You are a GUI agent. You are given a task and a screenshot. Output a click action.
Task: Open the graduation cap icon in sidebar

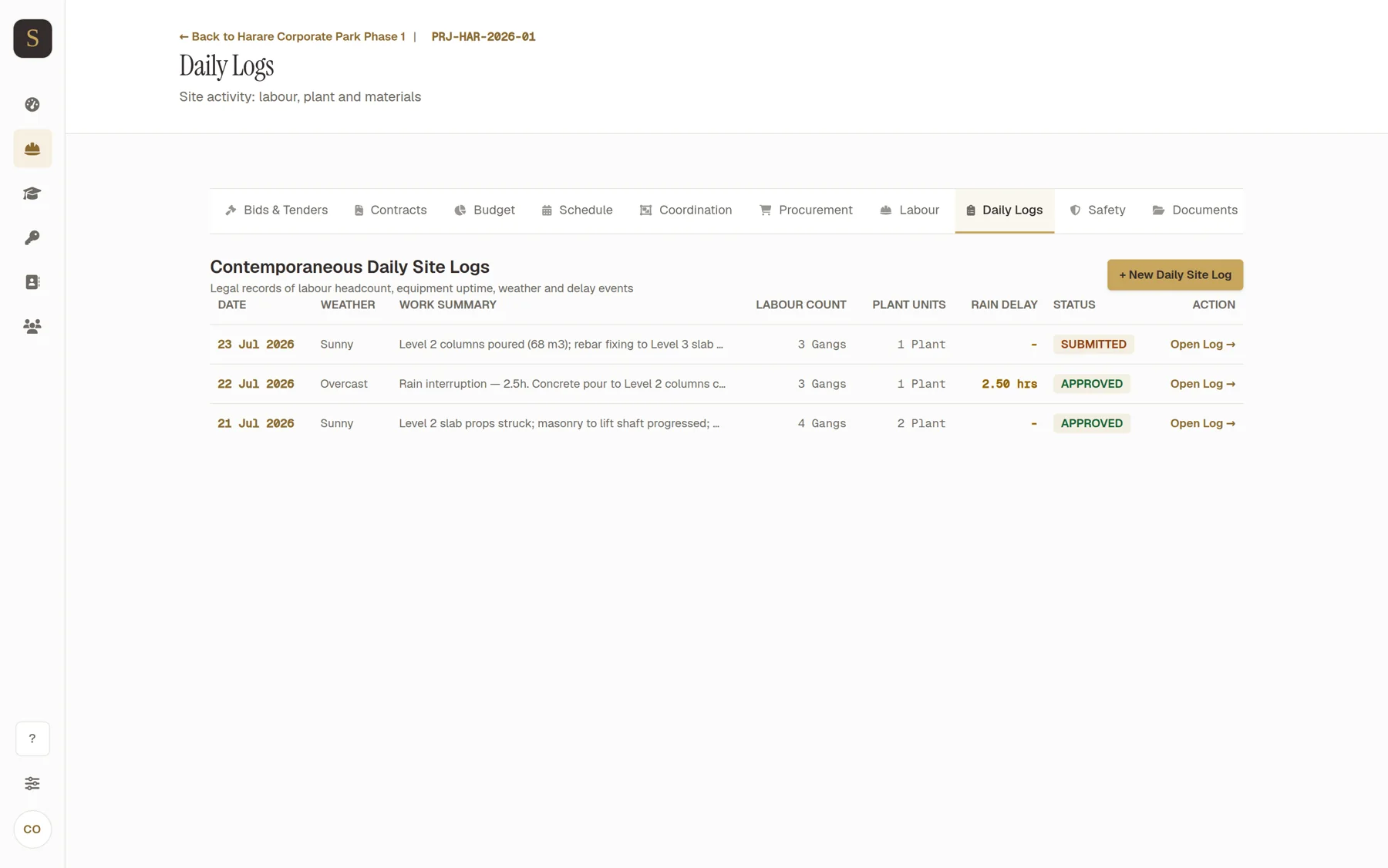click(32, 193)
